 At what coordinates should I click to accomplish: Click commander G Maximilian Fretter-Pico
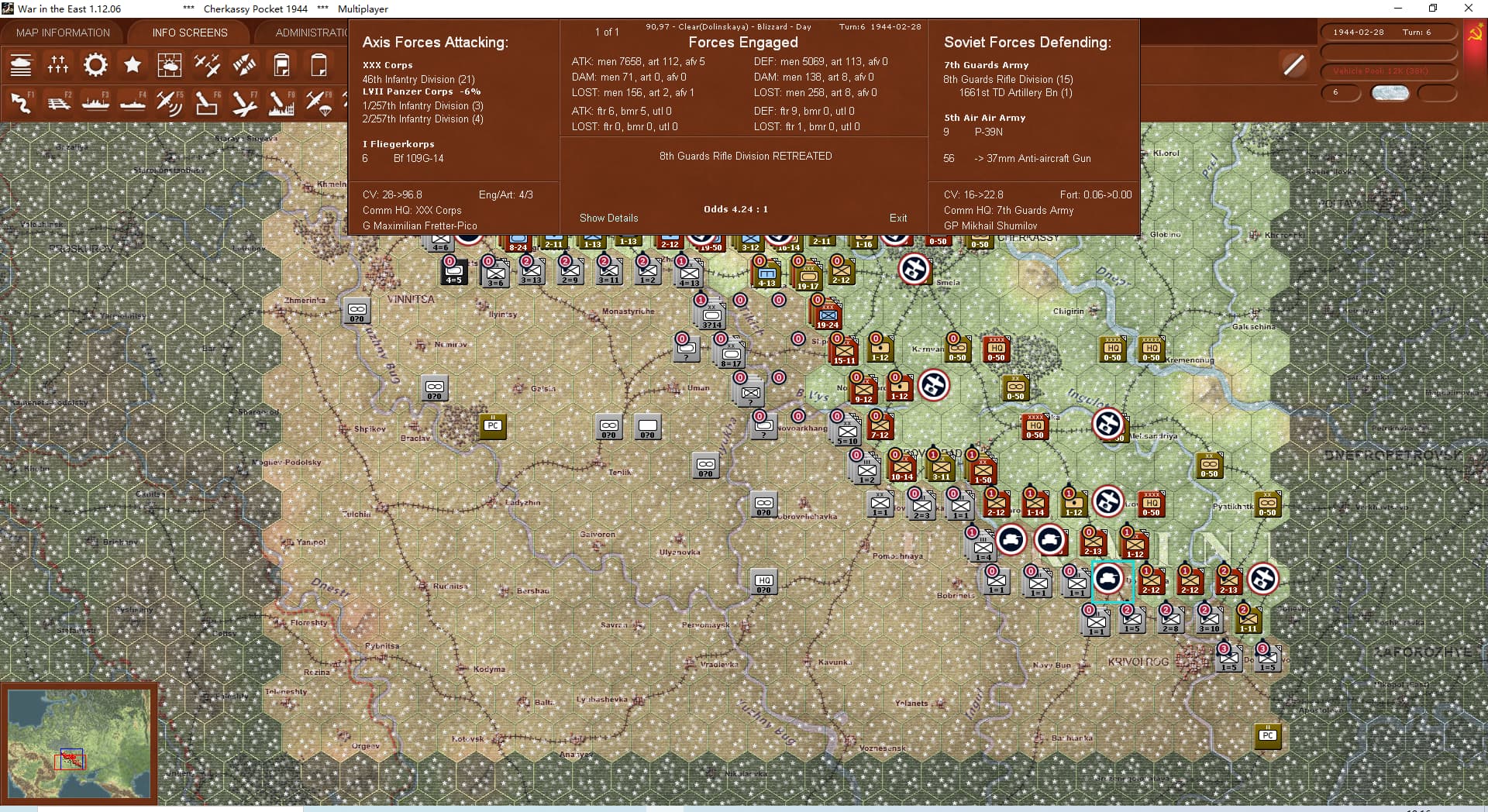click(x=420, y=225)
